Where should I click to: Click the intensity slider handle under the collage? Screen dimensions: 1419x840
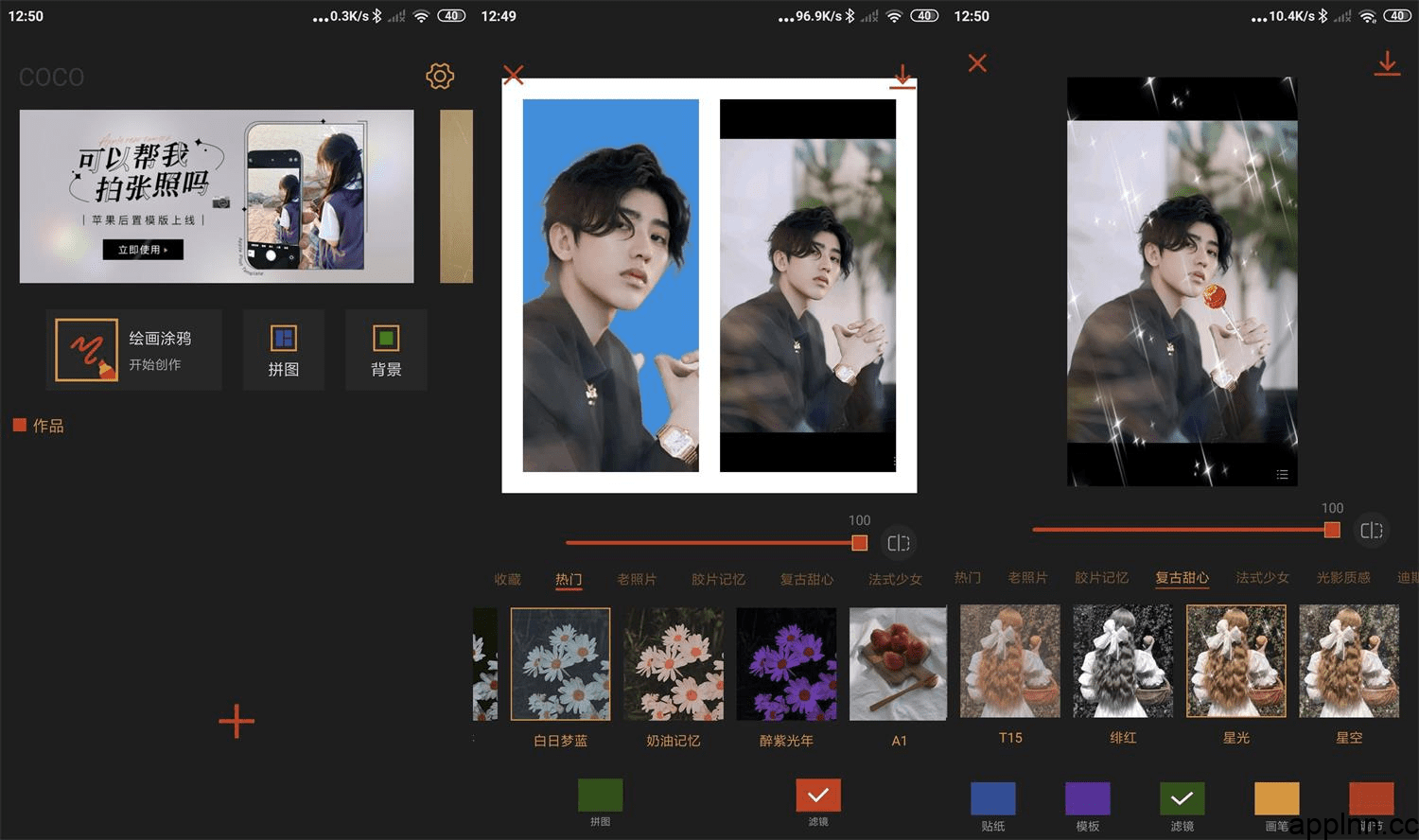point(859,543)
